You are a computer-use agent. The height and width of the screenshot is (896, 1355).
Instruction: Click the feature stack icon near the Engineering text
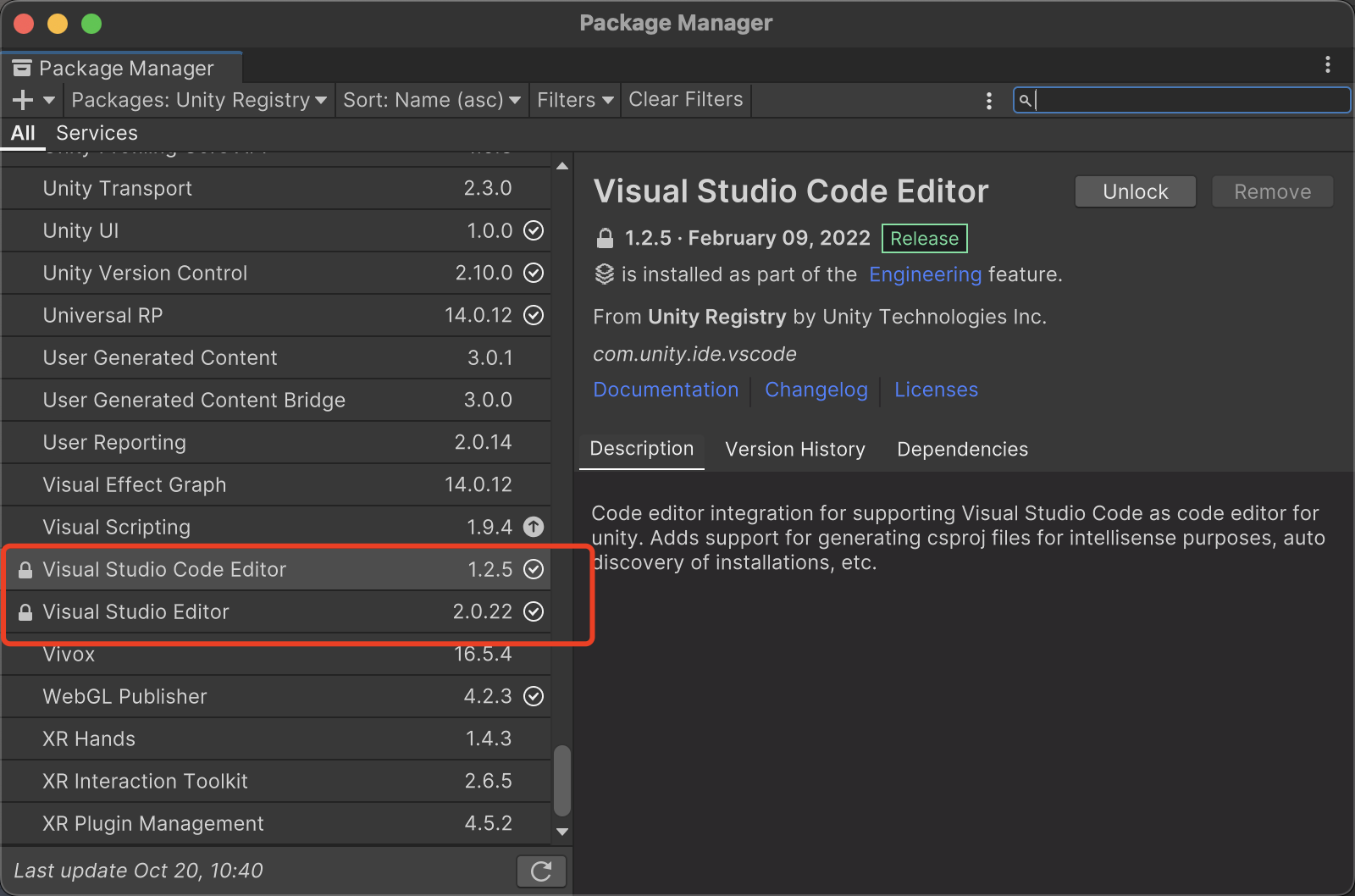click(603, 274)
